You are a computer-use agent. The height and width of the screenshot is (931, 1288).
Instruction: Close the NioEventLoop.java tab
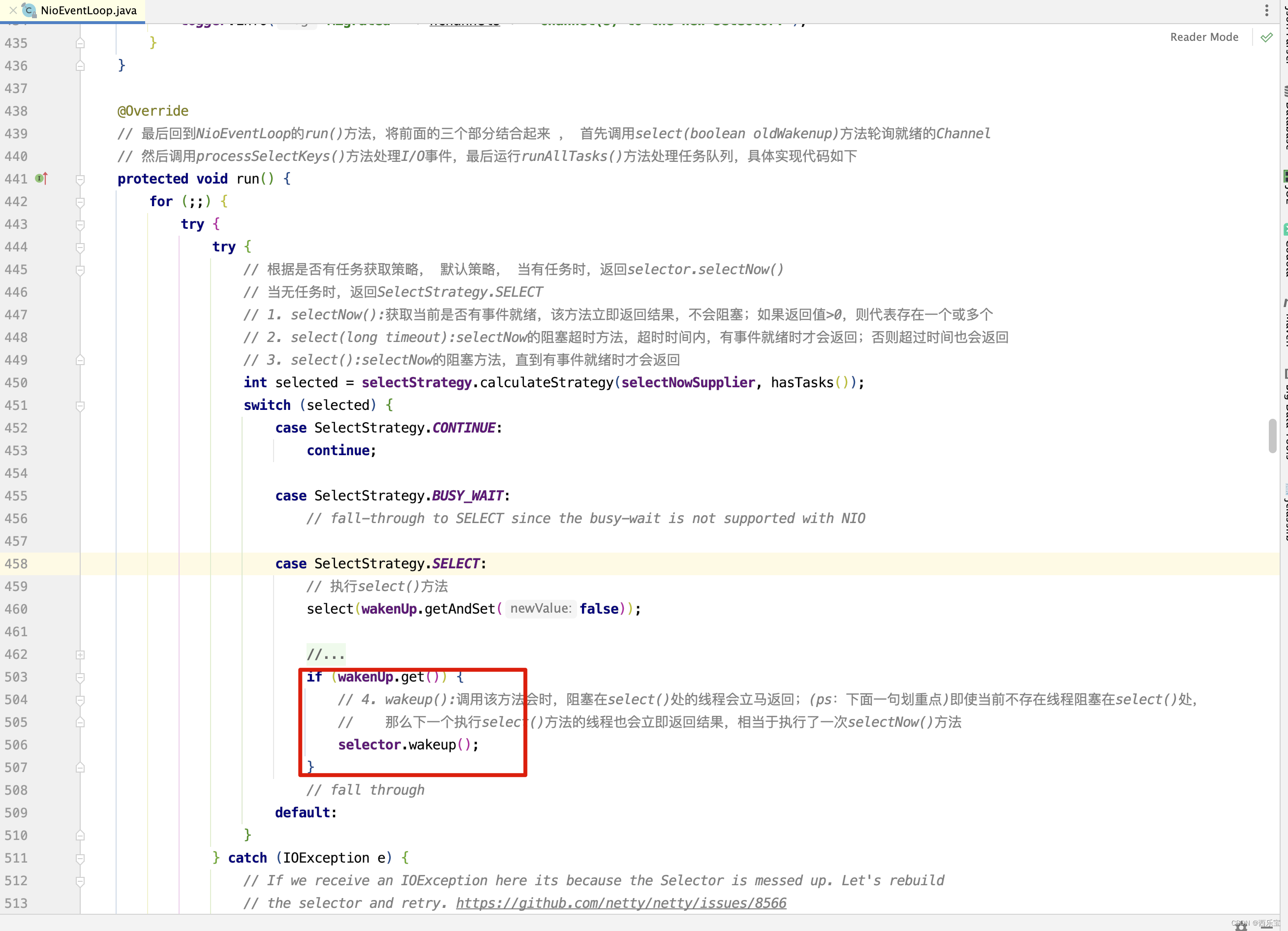click(12, 10)
